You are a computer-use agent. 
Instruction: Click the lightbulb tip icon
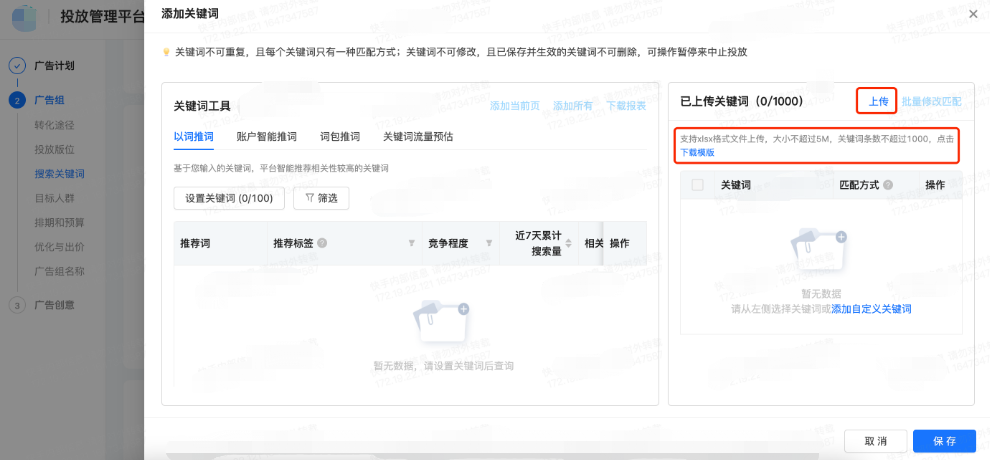[x=167, y=52]
